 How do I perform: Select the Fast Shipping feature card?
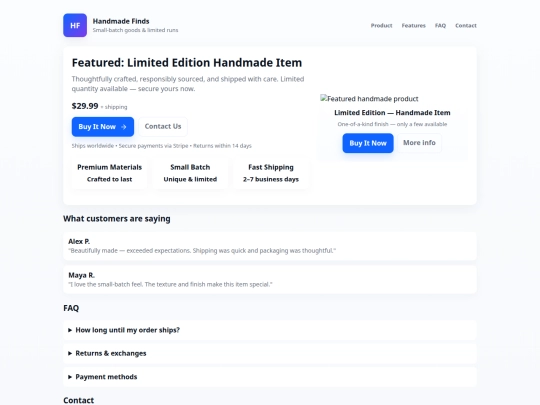pos(271,173)
